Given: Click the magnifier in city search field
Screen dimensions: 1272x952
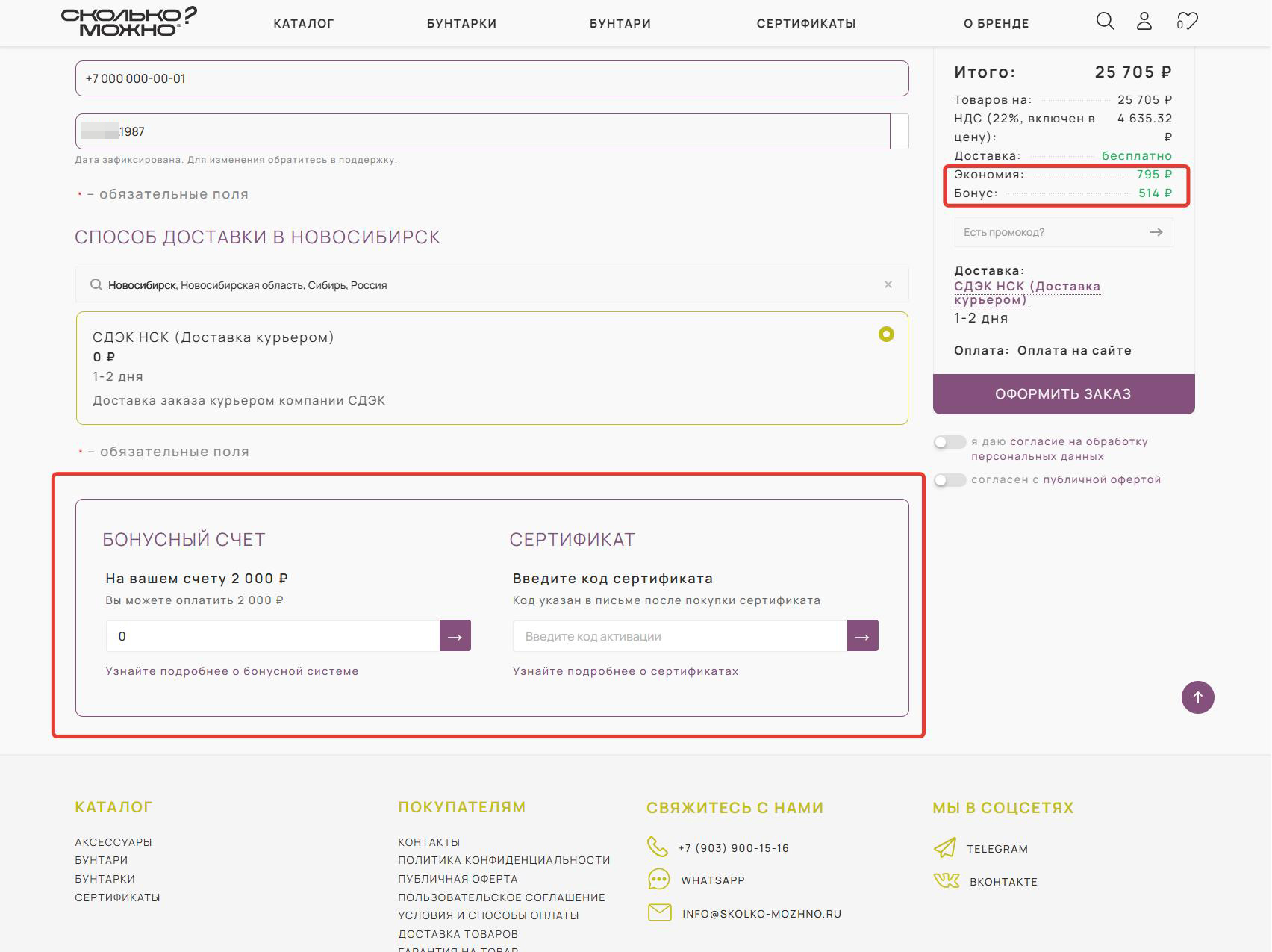Looking at the screenshot, I should (x=96, y=284).
